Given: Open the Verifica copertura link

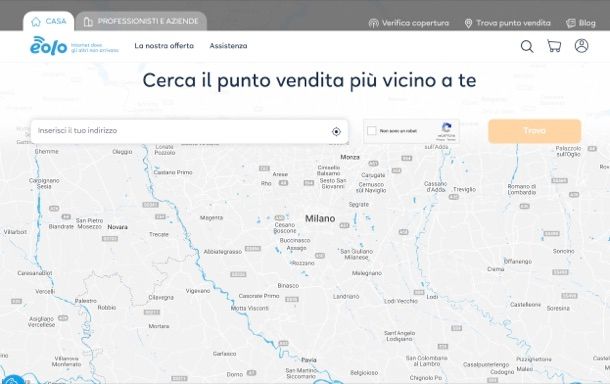Looking at the screenshot, I should [x=415, y=23].
